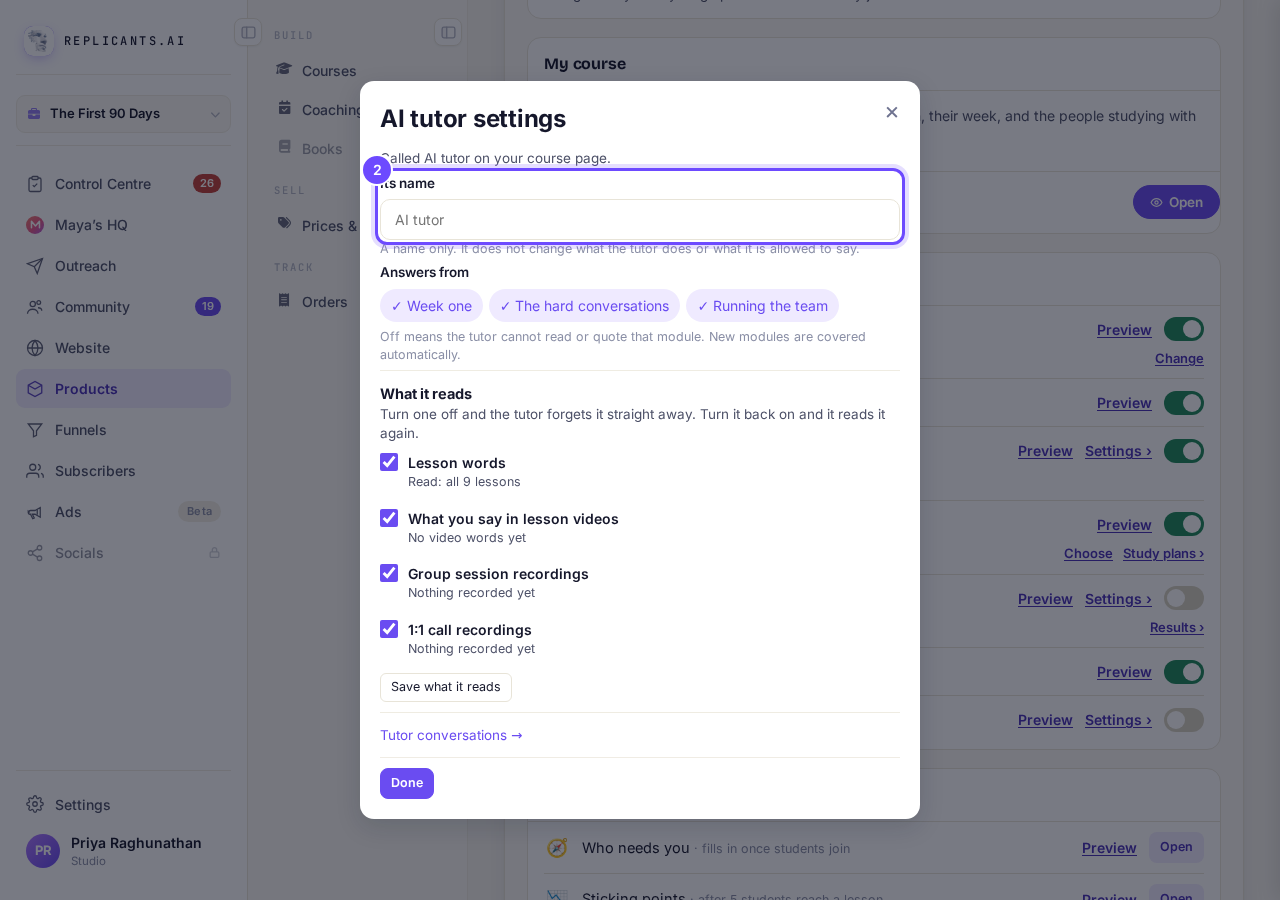Click the Settings gear icon

[35, 804]
